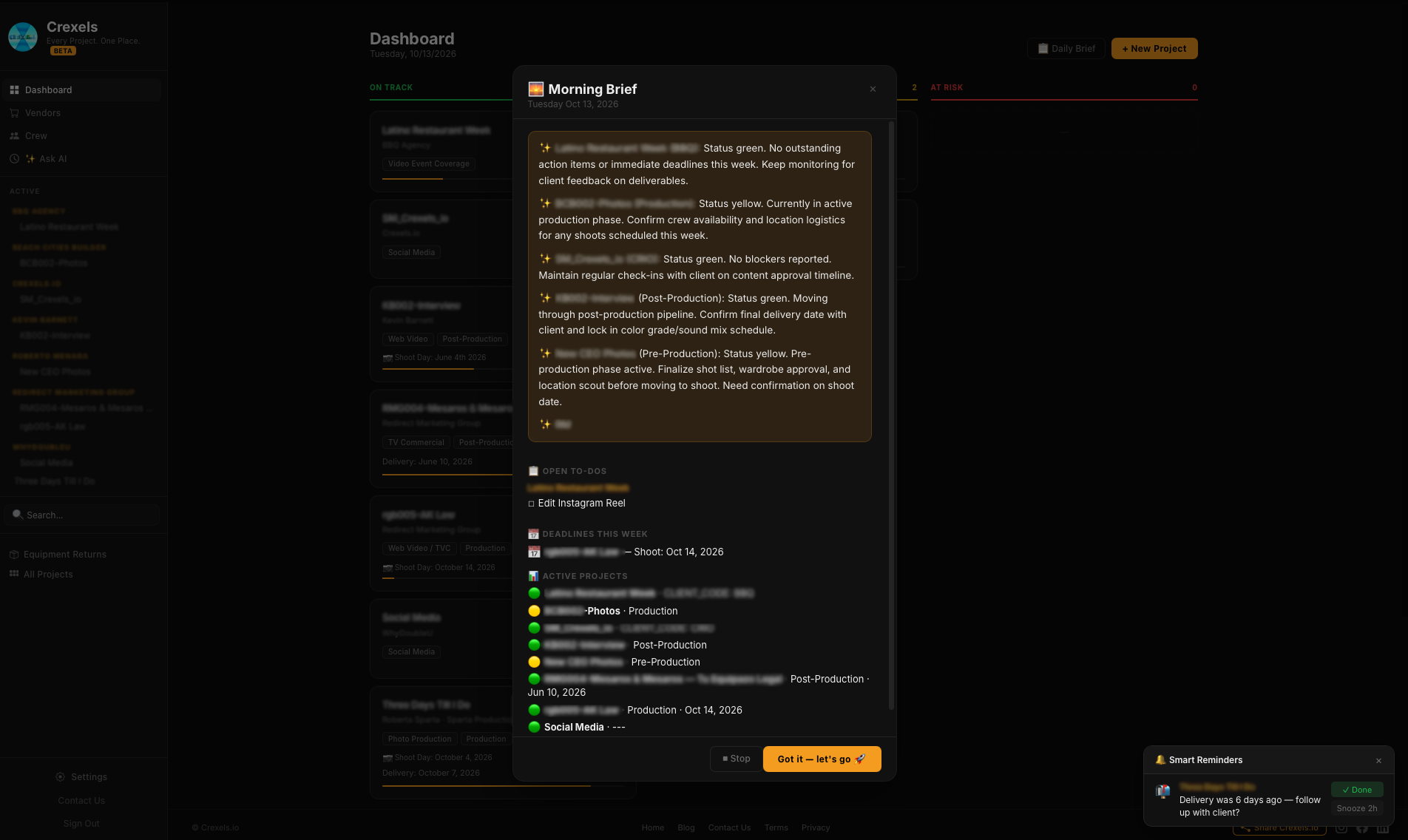The width and height of the screenshot is (1408, 840).
Task: Click the Stop button
Action: (737, 759)
